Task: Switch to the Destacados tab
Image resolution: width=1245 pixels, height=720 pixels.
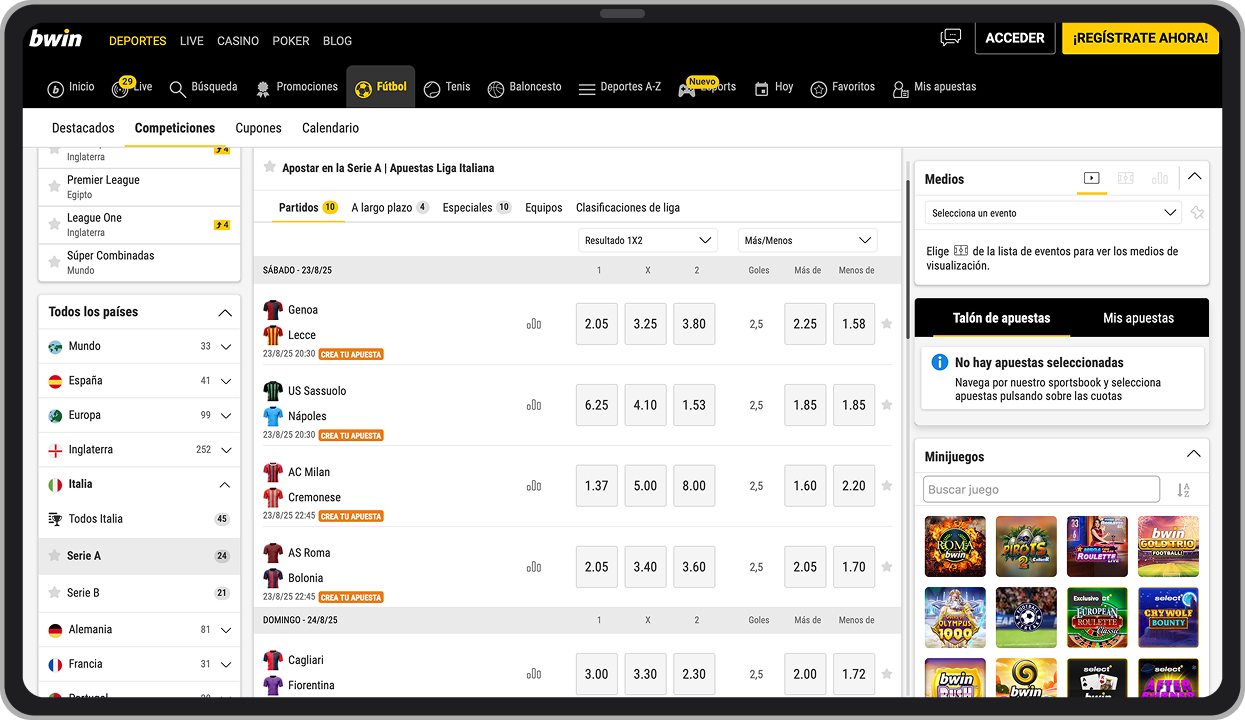Action: click(x=83, y=128)
